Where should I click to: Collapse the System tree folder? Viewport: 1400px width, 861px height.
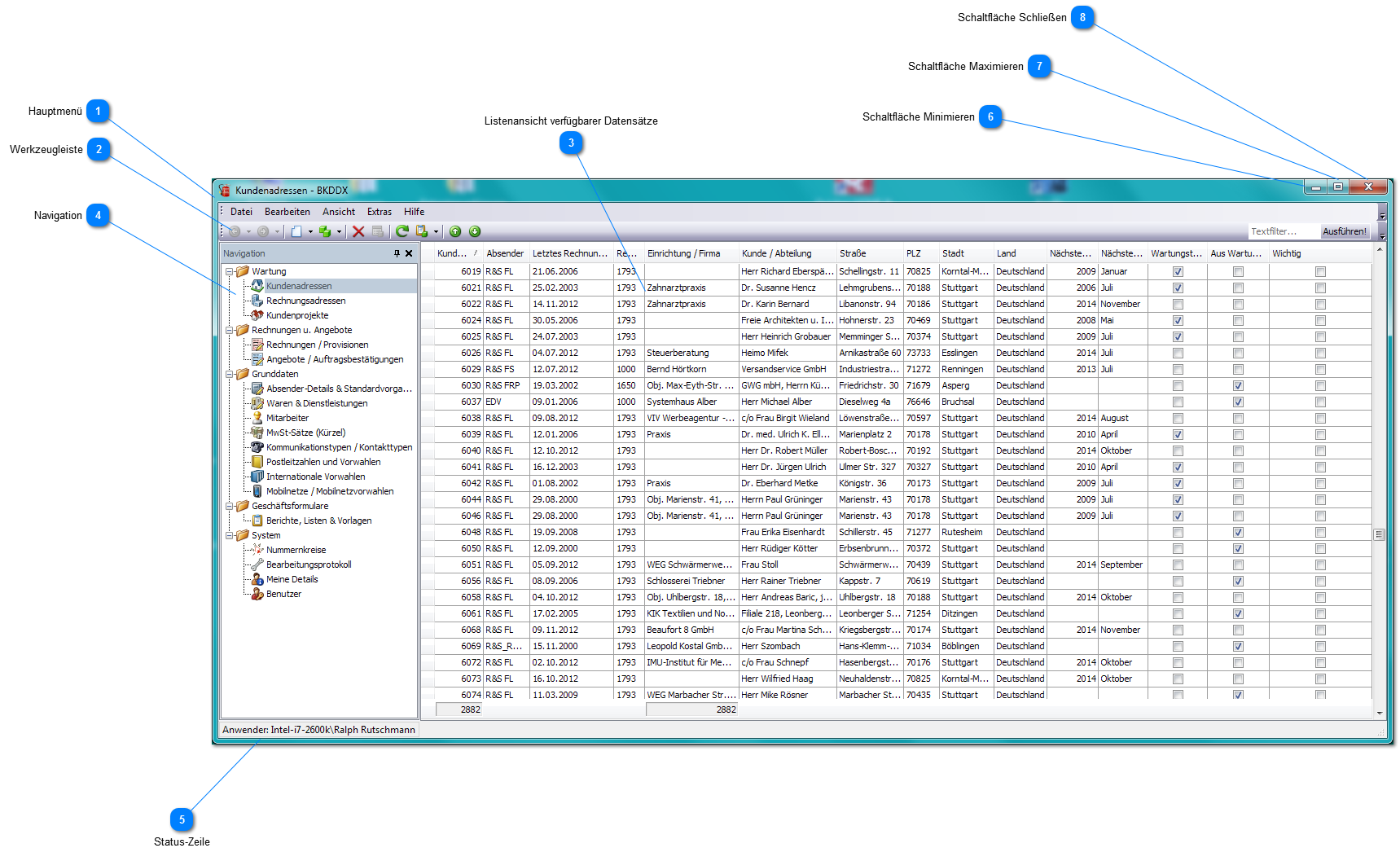tap(230, 535)
